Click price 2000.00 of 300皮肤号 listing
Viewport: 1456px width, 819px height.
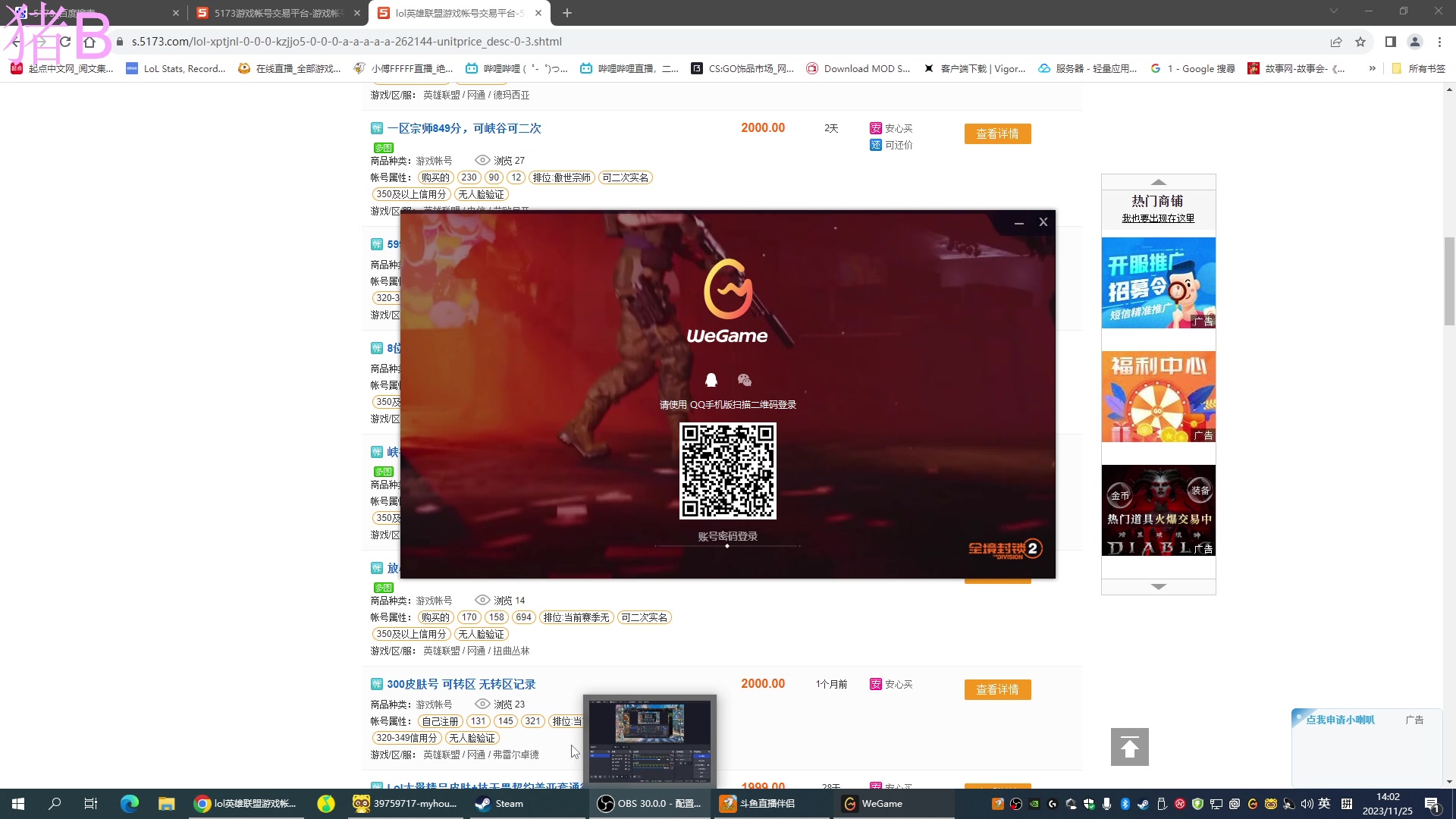point(763,683)
